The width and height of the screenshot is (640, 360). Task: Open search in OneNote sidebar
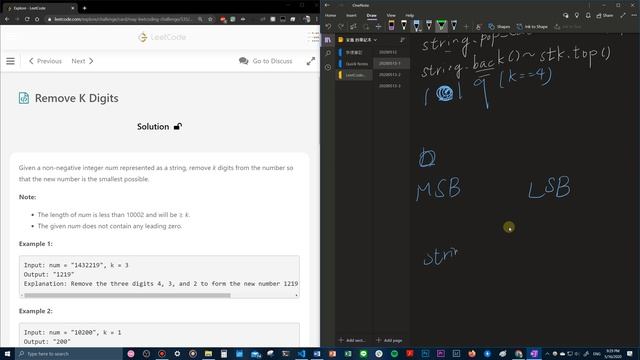click(328, 53)
